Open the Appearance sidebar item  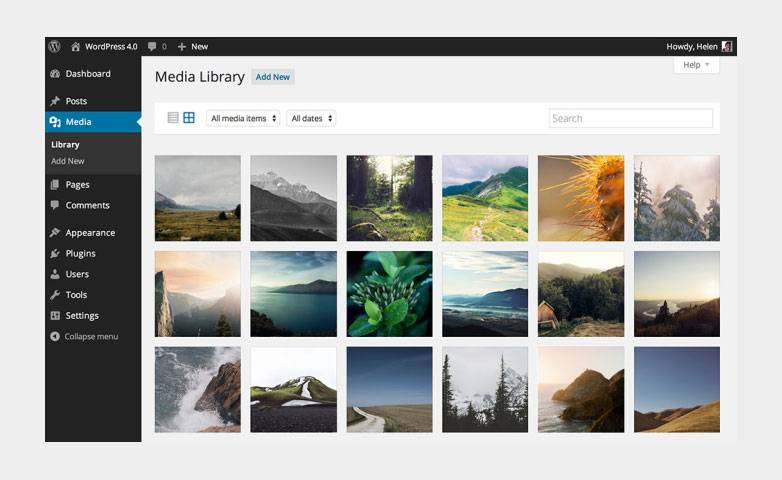click(90, 233)
